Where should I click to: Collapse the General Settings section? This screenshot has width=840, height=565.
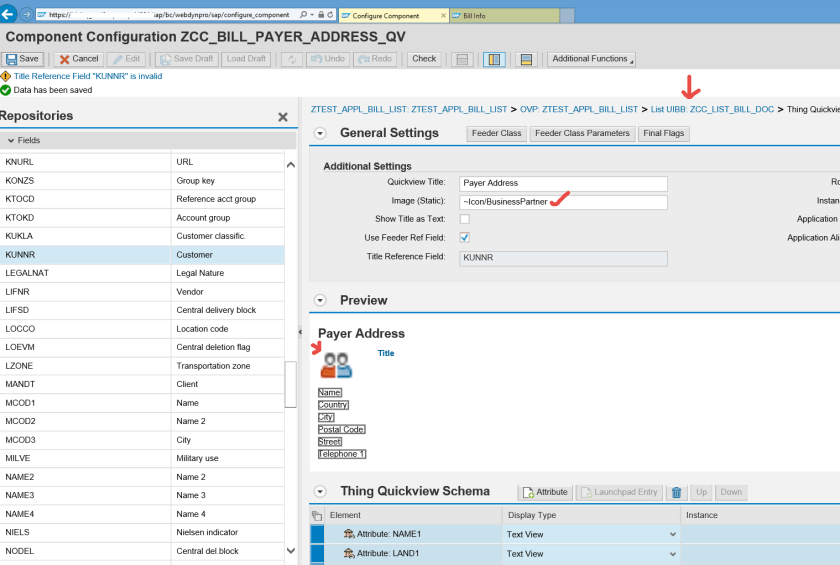tap(320, 133)
